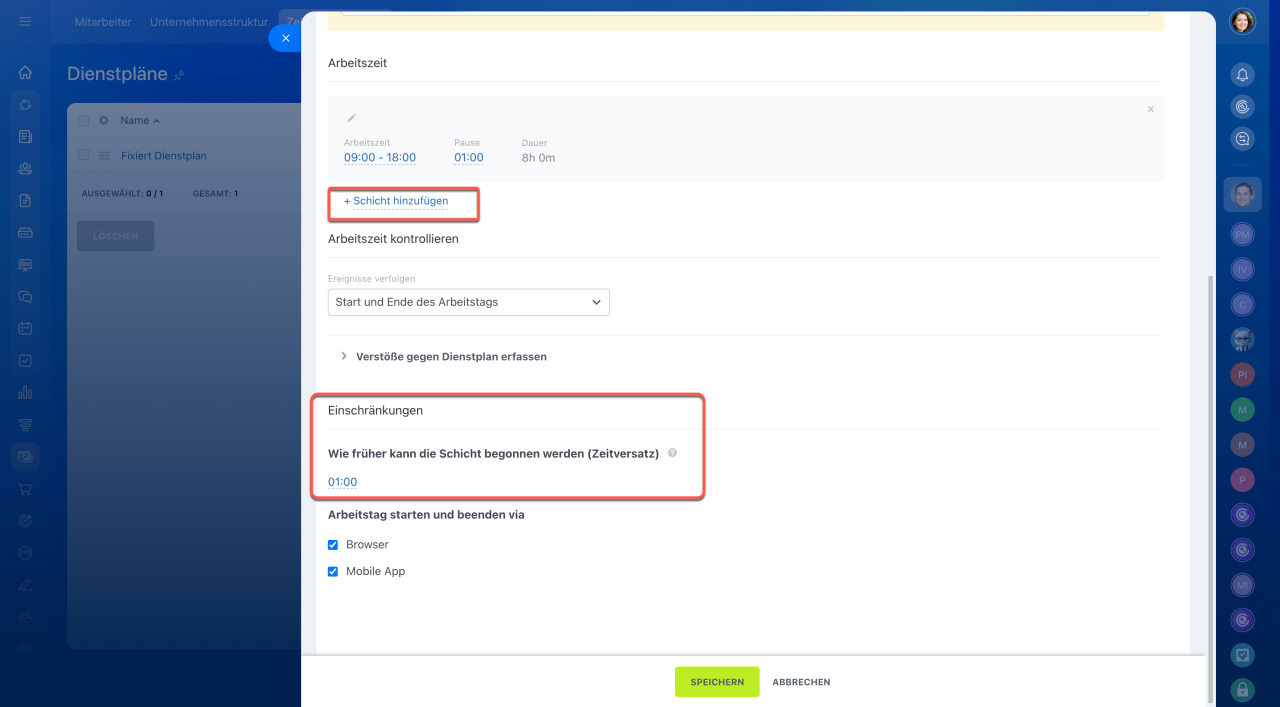Edit the 01:00 Zeitversatz time value
Image resolution: width=1280 pixels, height=707 pixels.
pyautogui.click(x=342, y=482)
